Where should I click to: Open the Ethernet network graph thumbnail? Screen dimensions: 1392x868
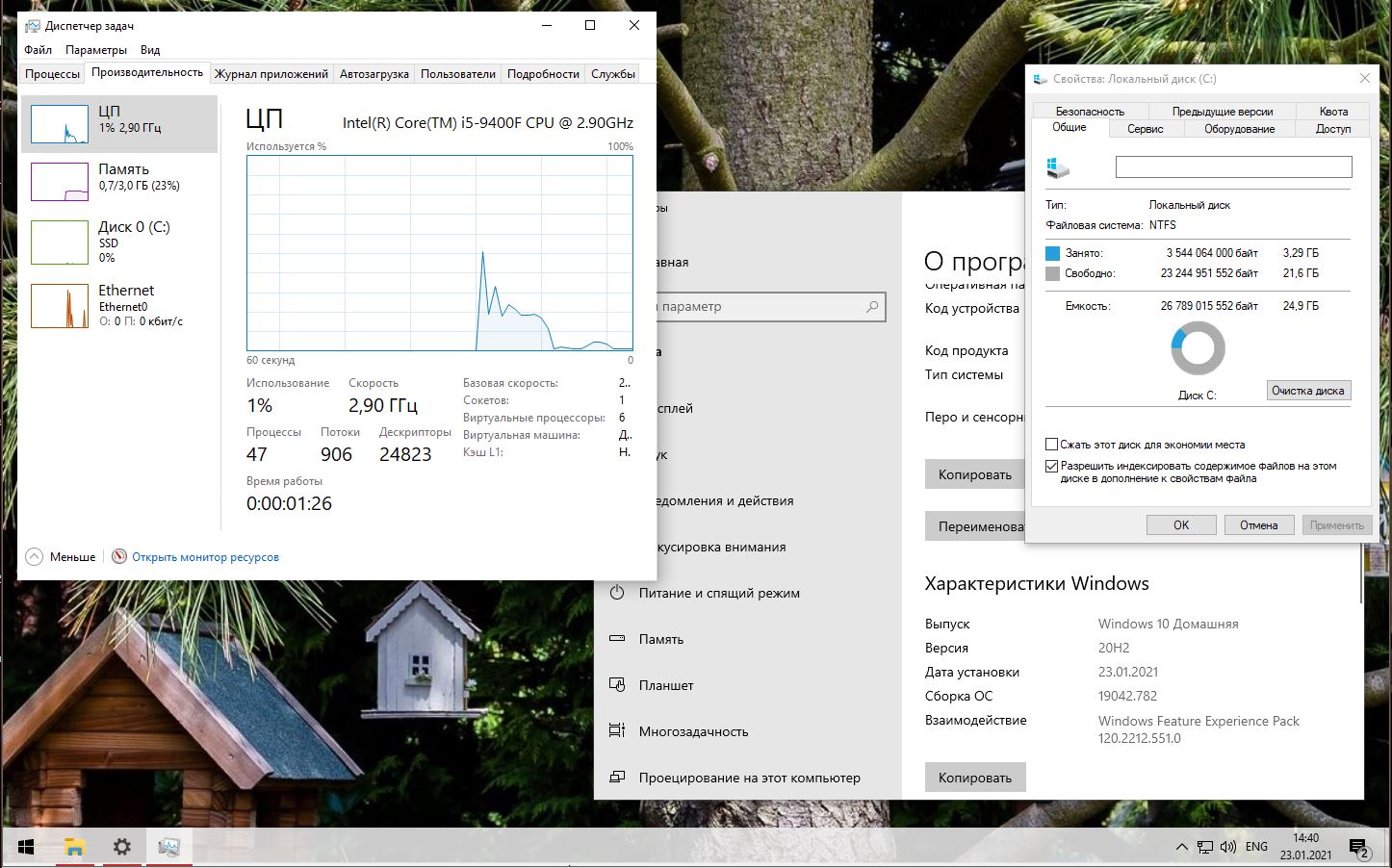pyautogui.click(x=60, y=306)
